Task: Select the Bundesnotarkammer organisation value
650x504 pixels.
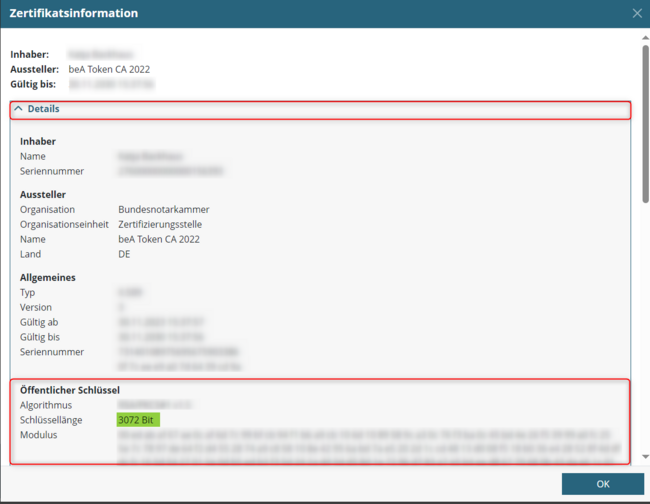Action: click(x=163, y=210)
